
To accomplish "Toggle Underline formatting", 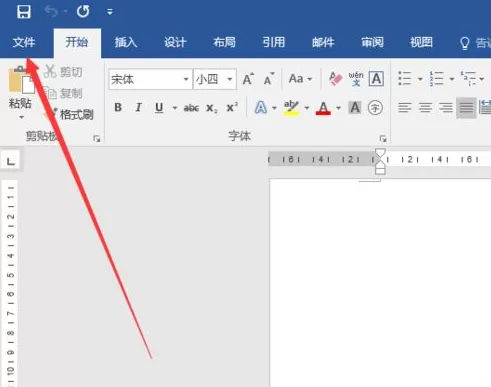I will (159, 108).
